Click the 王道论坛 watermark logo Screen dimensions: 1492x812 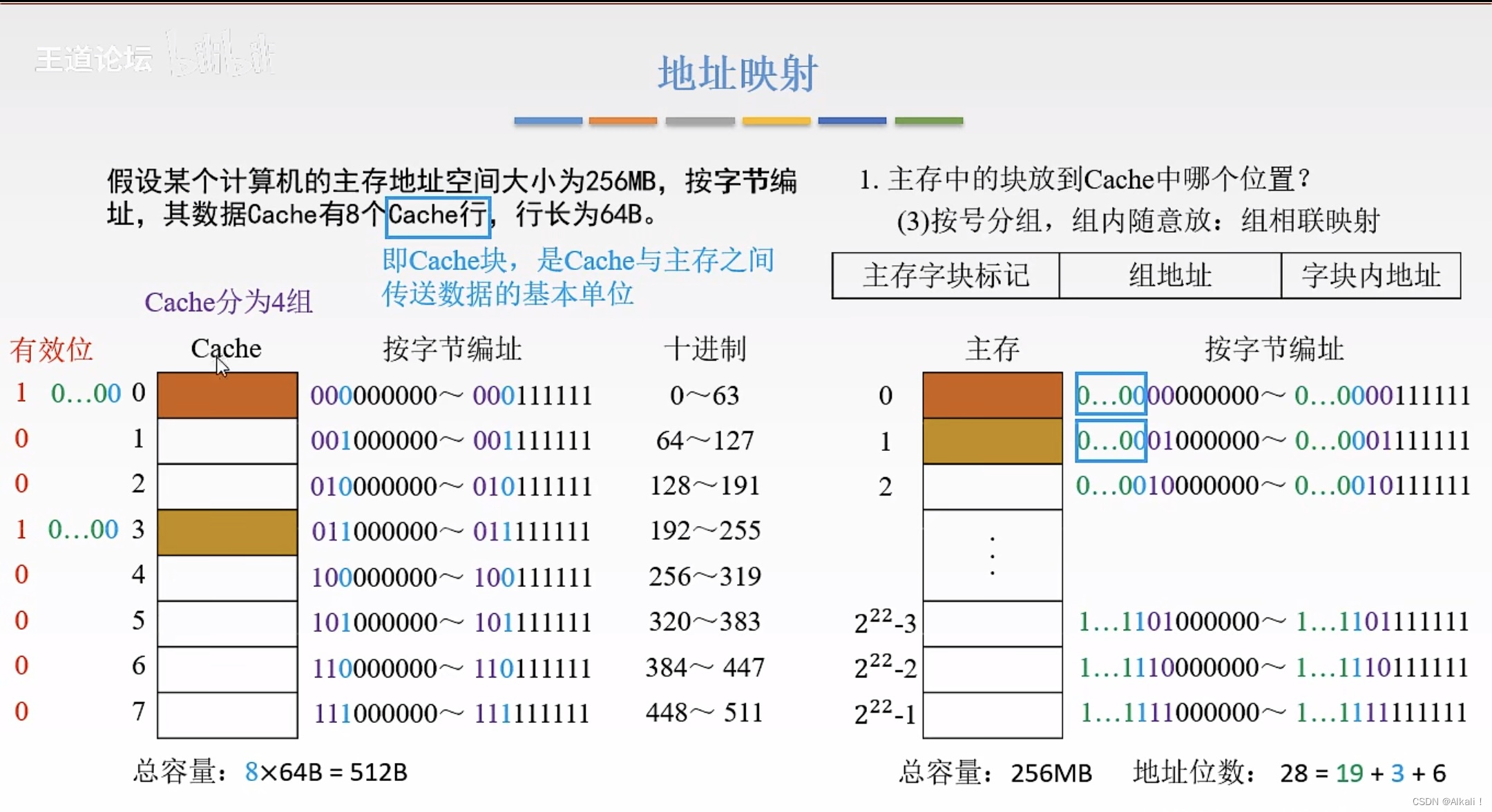[94, 59]
